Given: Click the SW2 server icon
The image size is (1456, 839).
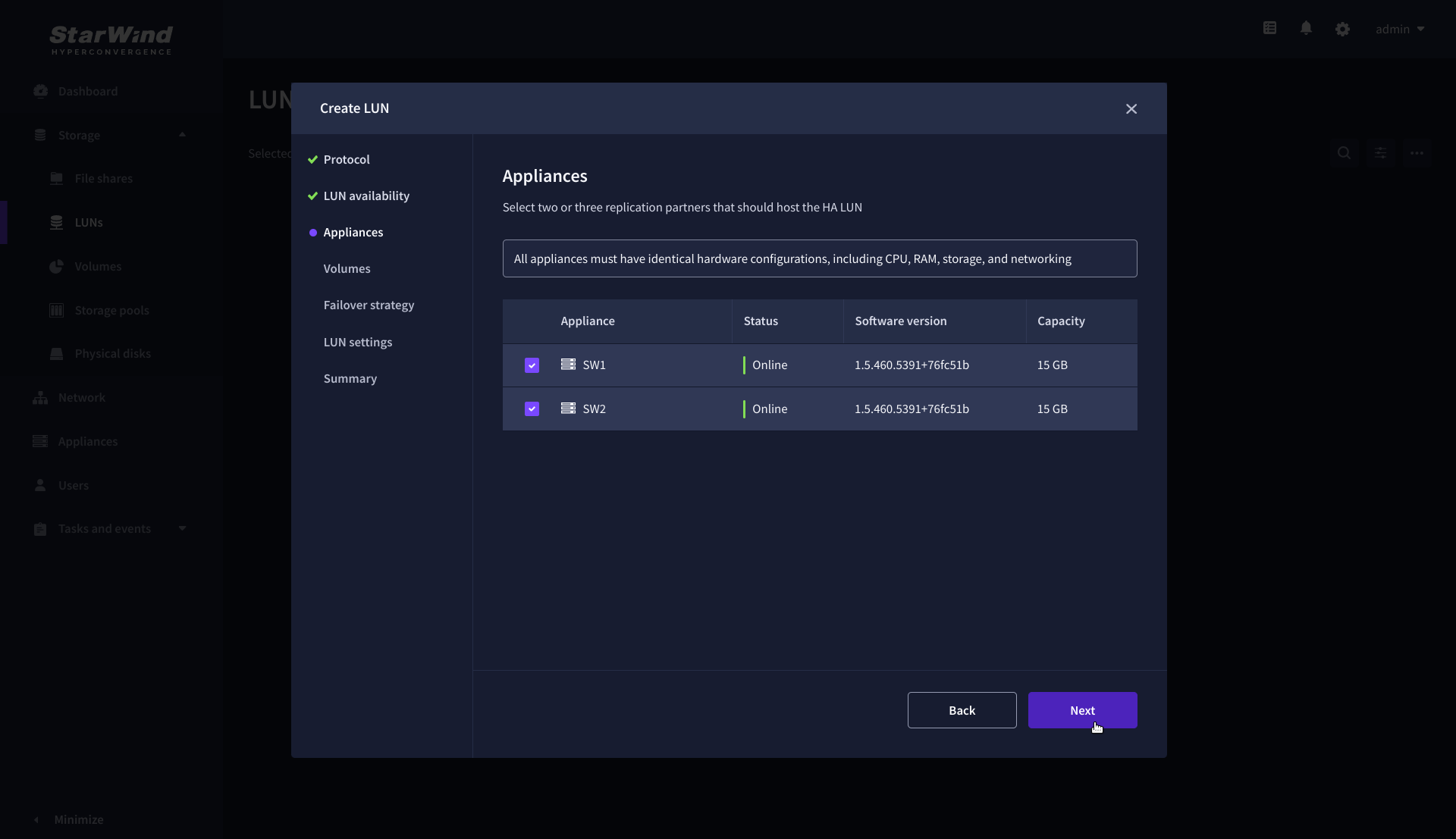Looking at the screenshot, I should (568, 409).
